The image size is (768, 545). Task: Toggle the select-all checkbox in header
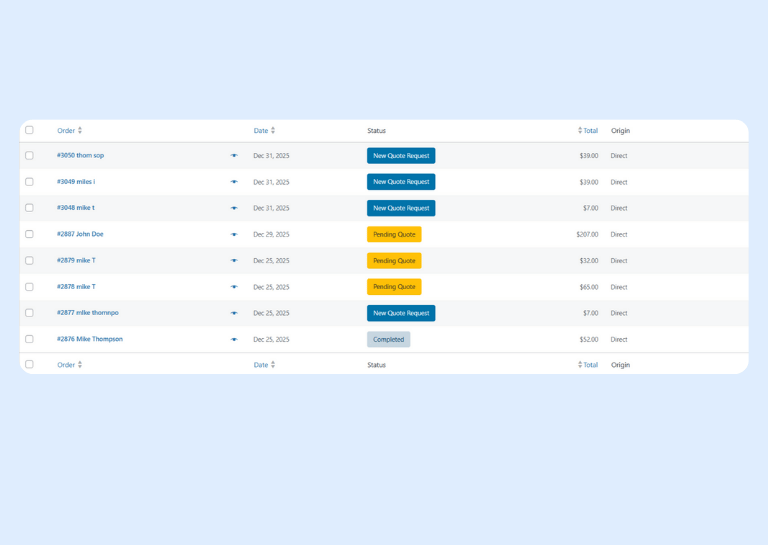29,130
